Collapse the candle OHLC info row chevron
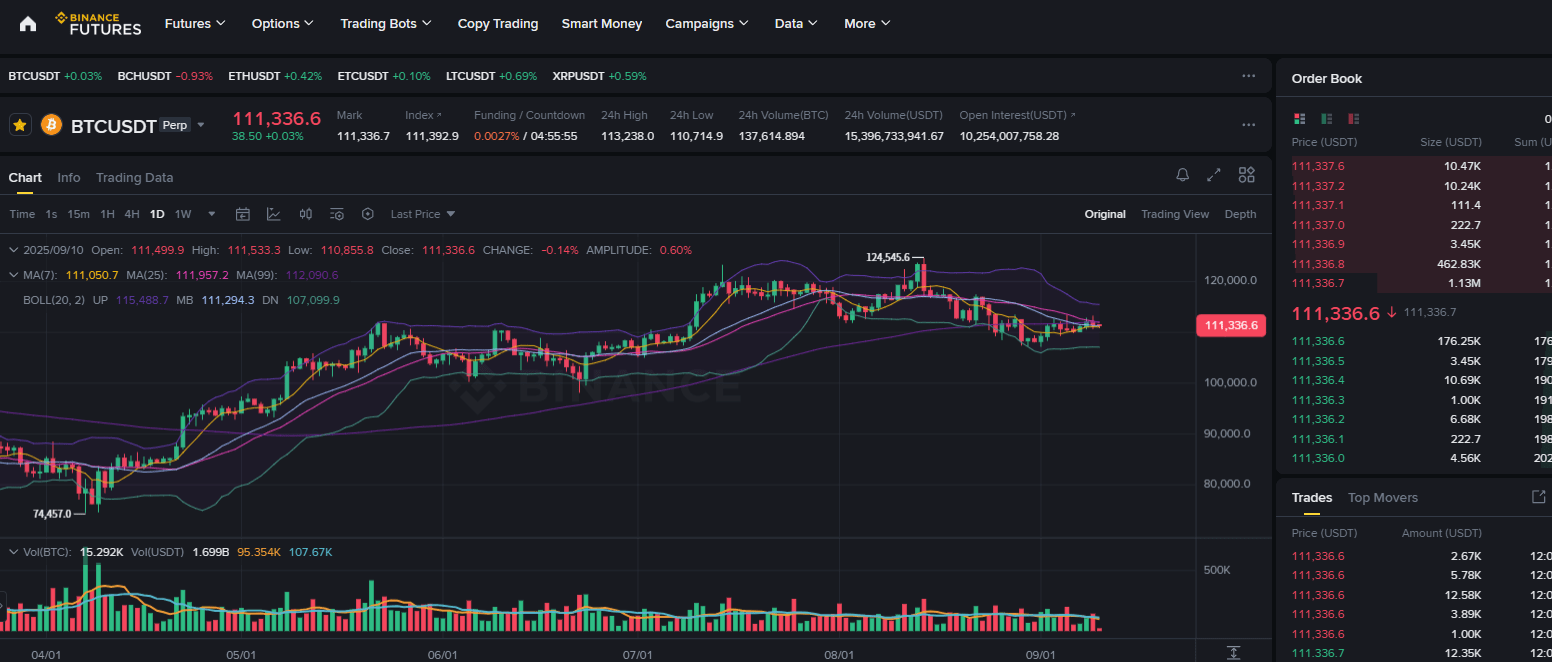The width and height of the screenshot is (1552, 662). (13, 250)
